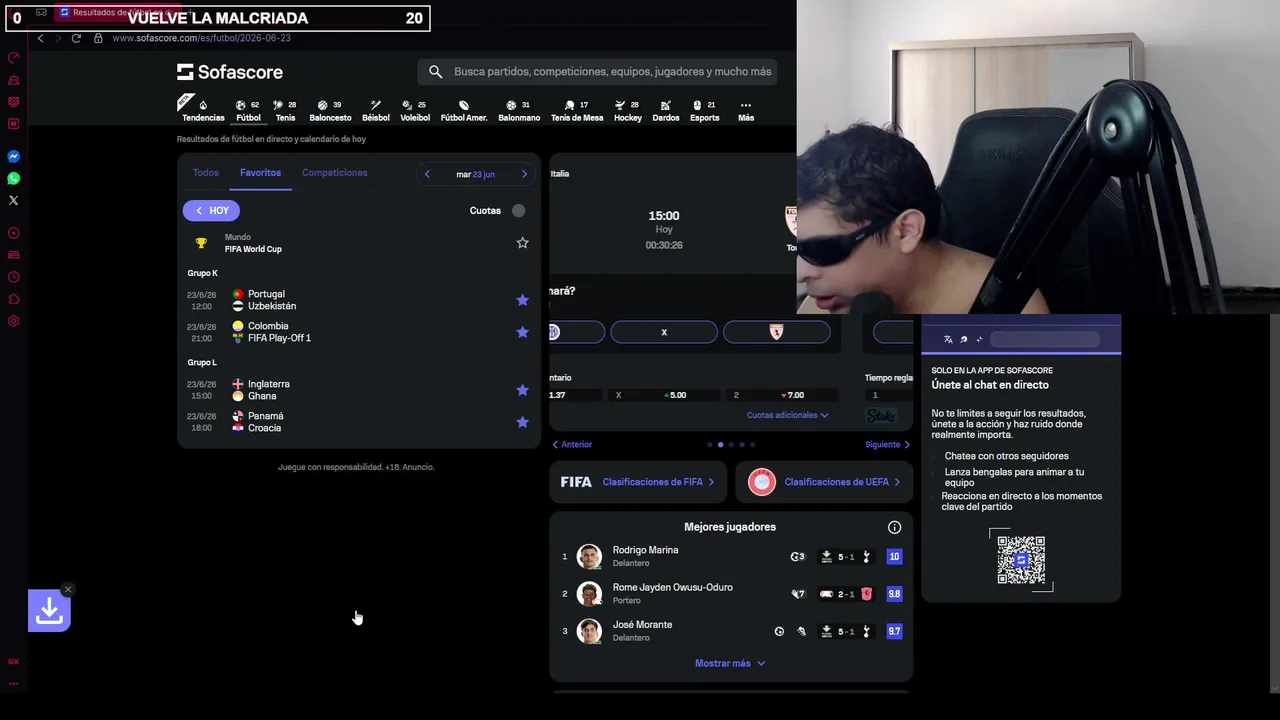Image resolution: width=1280 pixels, height=720 pixels.
Task: Open the Baloncesto sport category
Action: 330,110
